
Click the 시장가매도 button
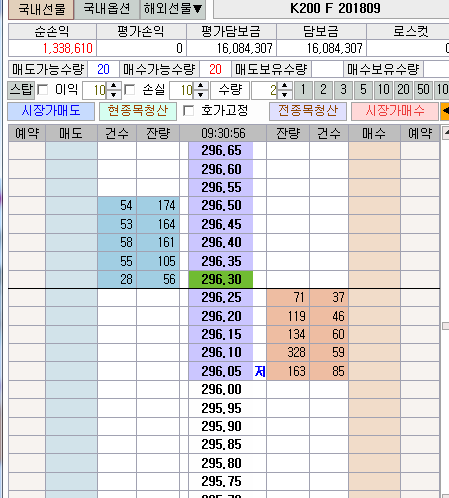pos(51,111)
